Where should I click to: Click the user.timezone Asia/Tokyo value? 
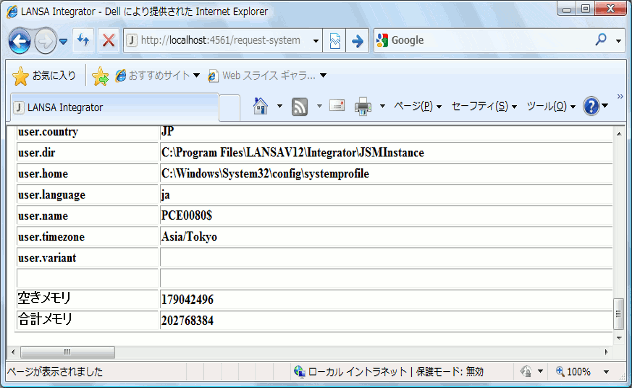point(189,237)
